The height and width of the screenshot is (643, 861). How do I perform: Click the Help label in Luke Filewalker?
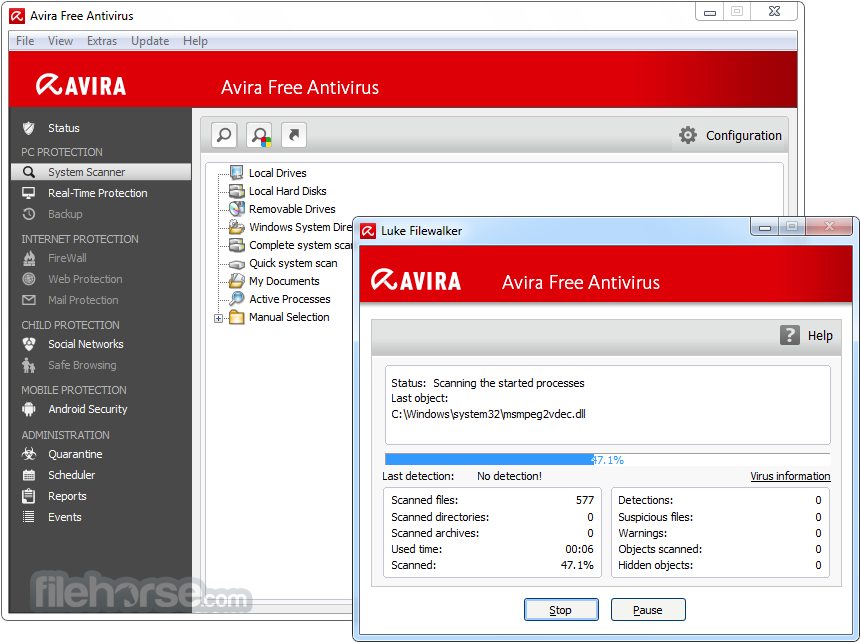pyautogui.click(x=820, y=336)
